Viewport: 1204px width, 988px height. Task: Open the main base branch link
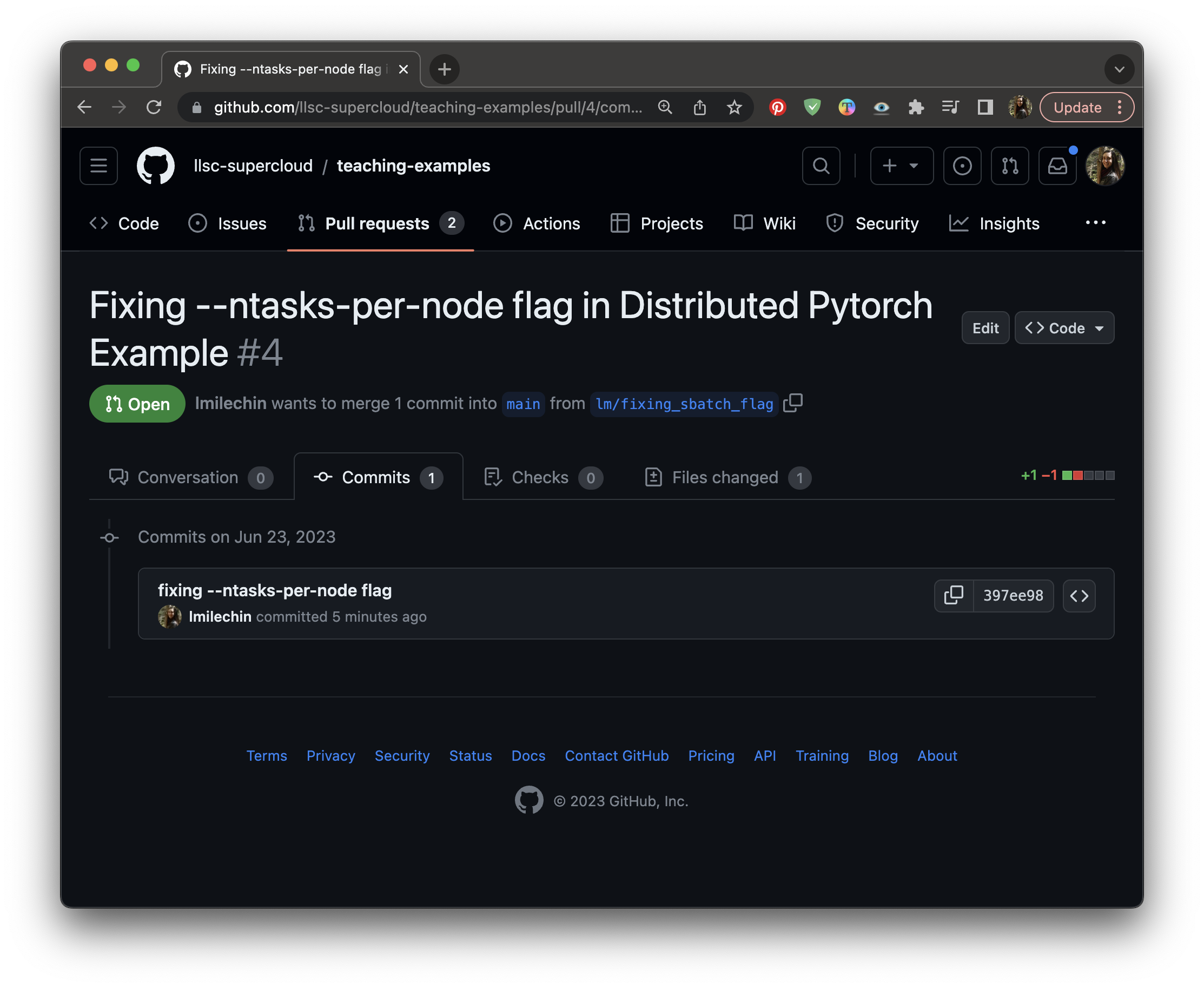(x=523, y=404)
